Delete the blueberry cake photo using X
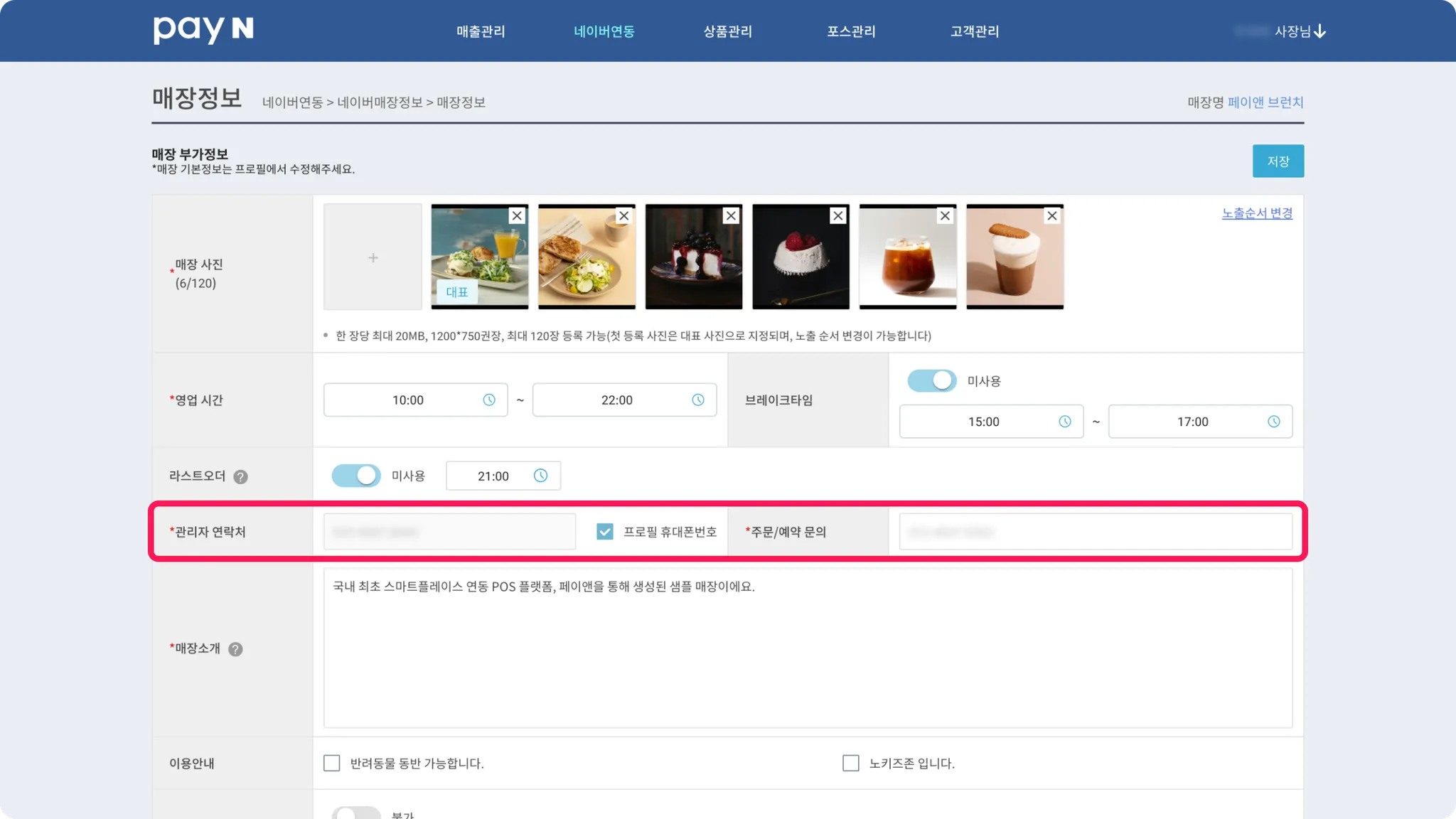Screen dimensions: 1456x819 pos(731,215)
